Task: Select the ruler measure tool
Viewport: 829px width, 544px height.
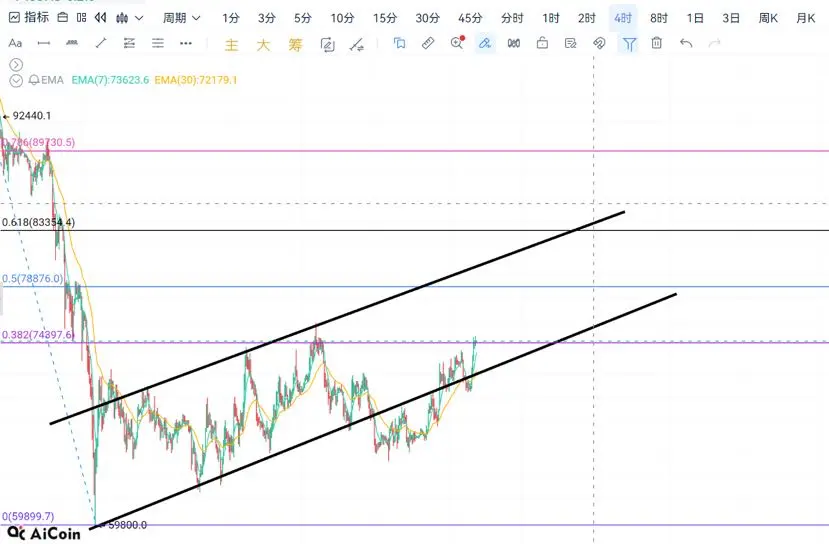Action: 428,43
